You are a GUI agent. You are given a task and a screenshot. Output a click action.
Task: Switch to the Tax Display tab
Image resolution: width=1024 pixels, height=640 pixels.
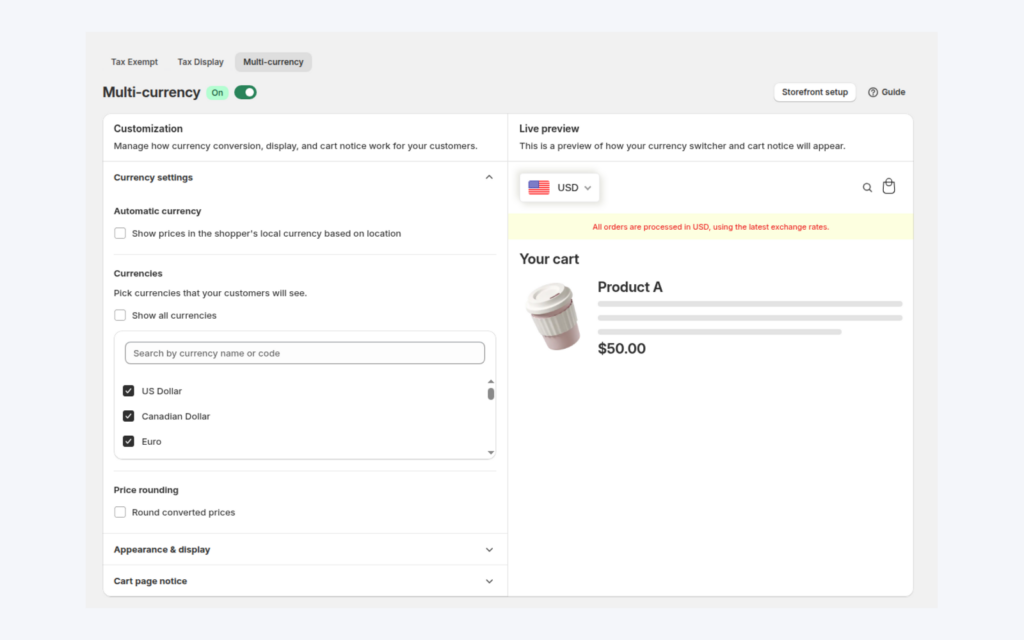click(x=200, y=62)
